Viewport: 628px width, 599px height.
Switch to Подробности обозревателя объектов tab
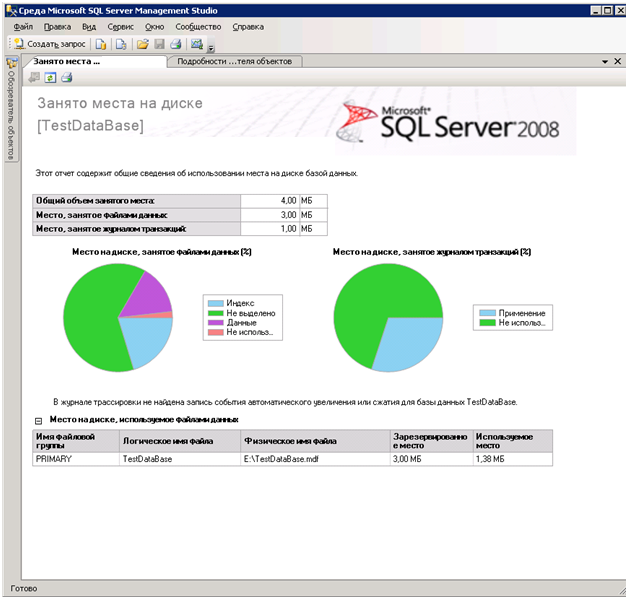[234, 61]
